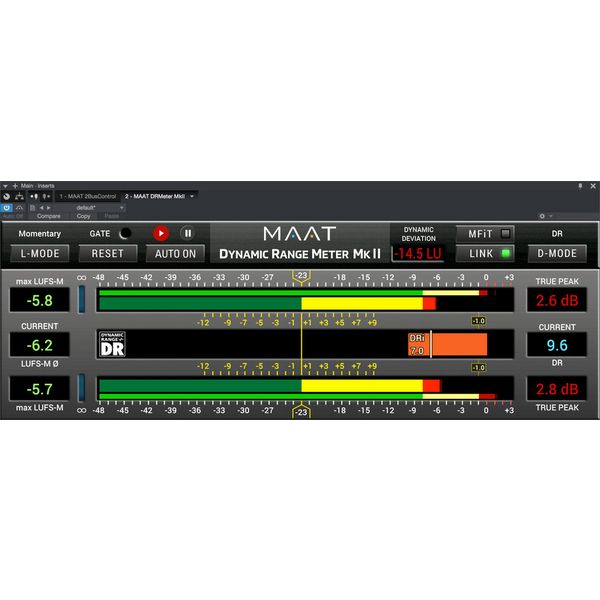Click the preset file document icon

pos(33,208)
